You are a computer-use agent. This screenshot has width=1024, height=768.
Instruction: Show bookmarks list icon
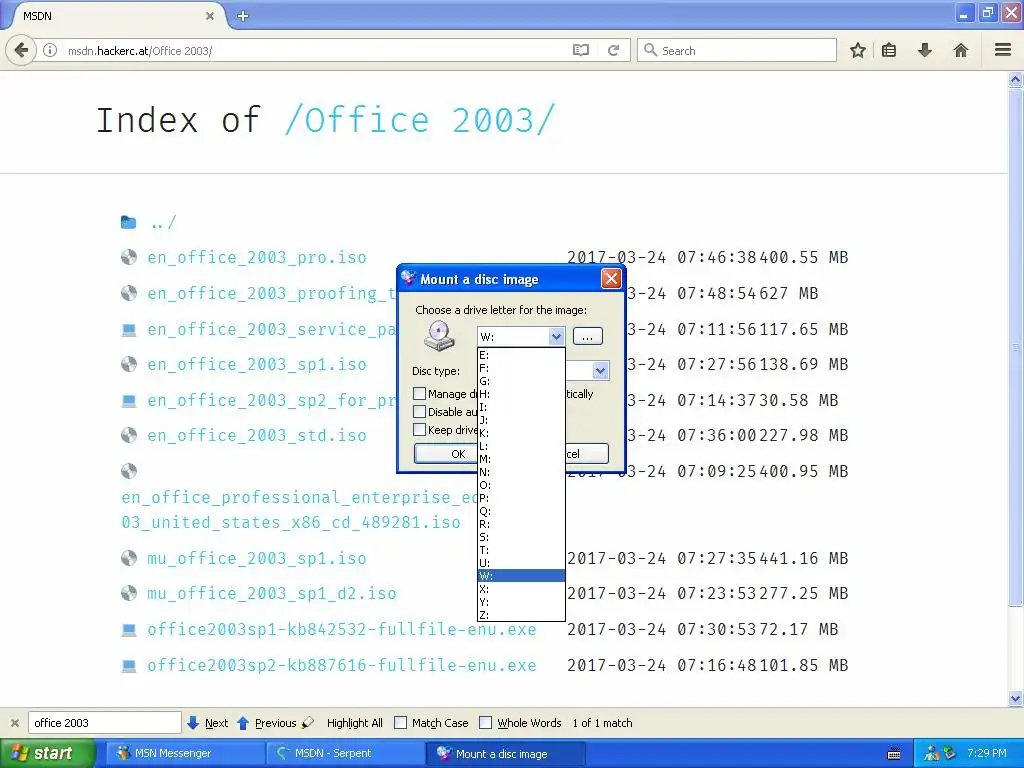click(889, 50)
